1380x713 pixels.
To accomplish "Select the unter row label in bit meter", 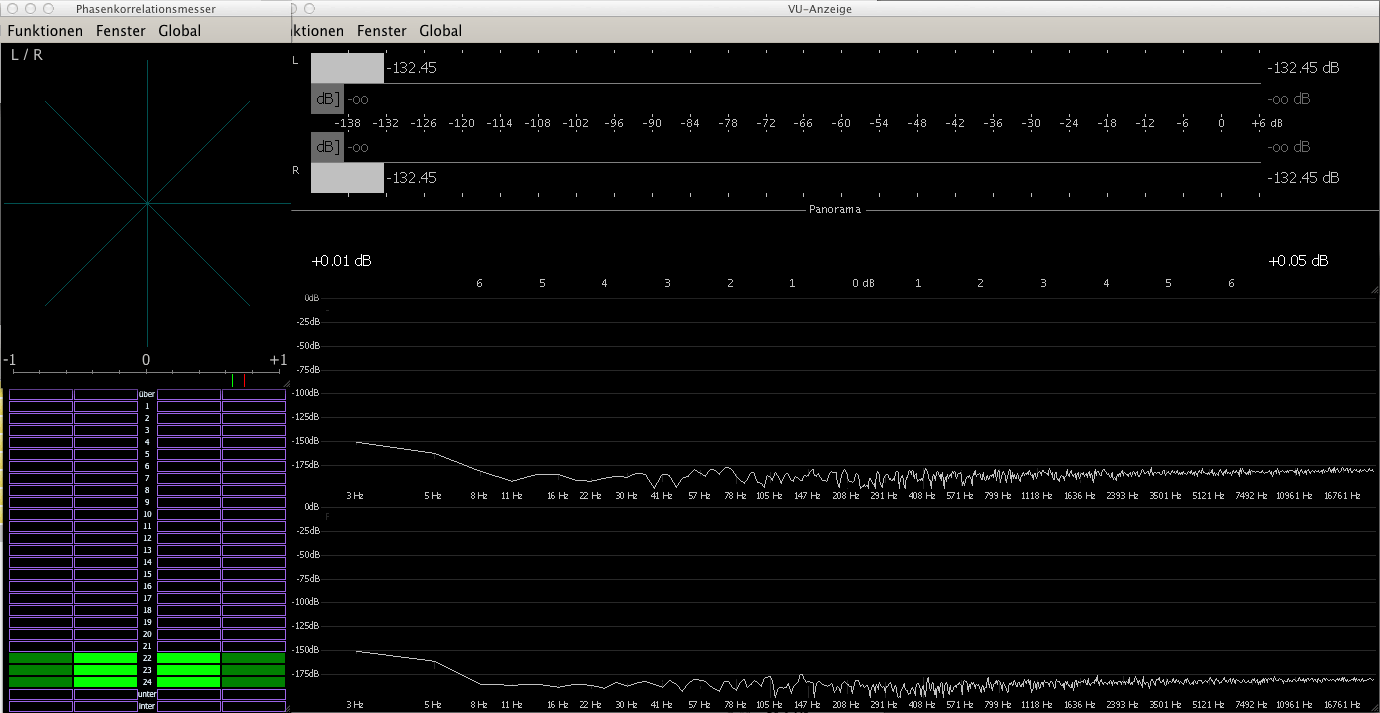I will coord(147,694).
